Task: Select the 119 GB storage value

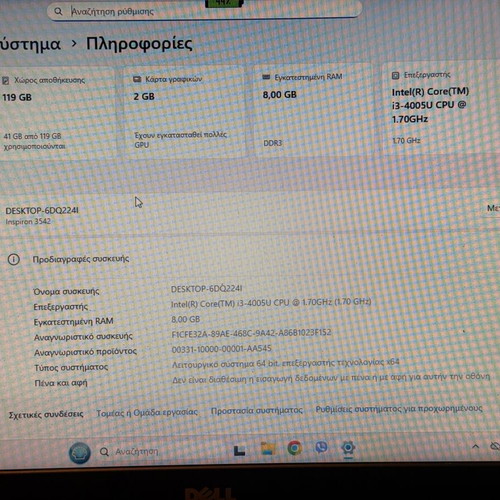Action: [17, 97]
